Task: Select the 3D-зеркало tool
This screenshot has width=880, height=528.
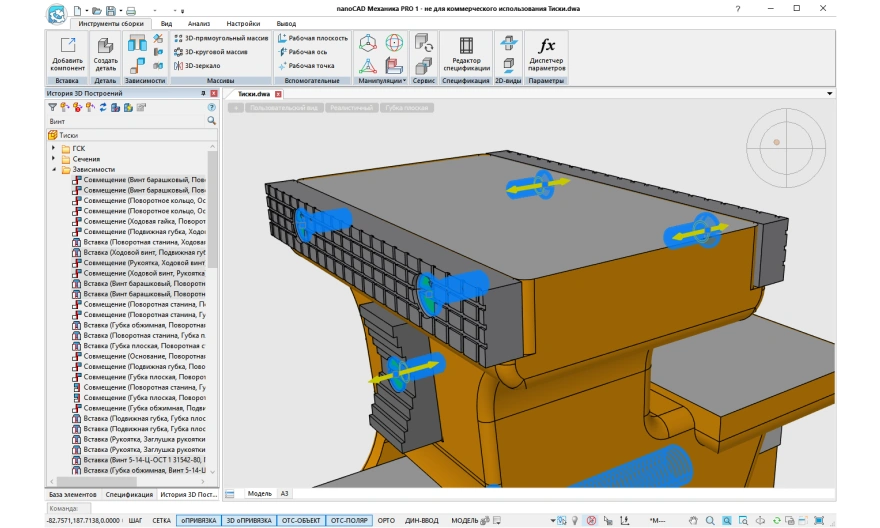Action: tap(200, 66)
